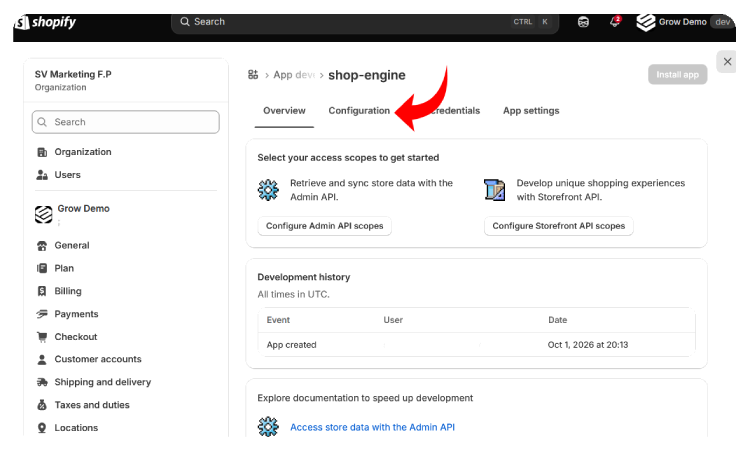Viewport: 750px width, 452px height.
Task: Close the settings panel with the X
Action: (727, 61)
